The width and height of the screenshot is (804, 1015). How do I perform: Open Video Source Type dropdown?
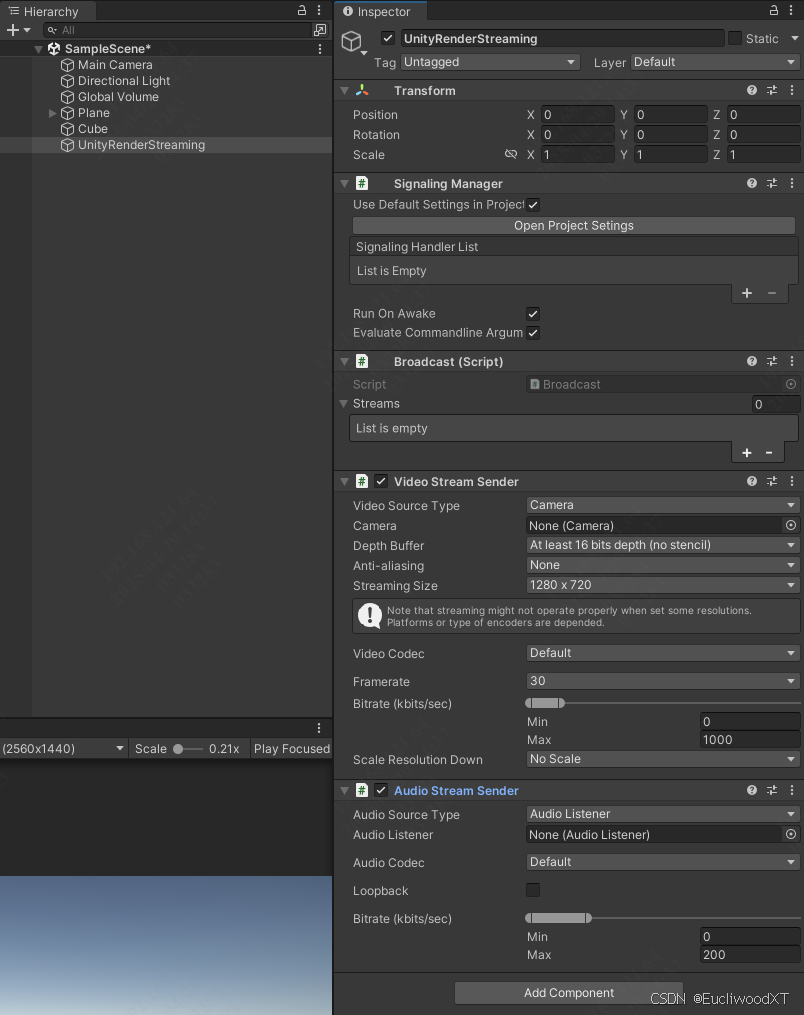663,505
